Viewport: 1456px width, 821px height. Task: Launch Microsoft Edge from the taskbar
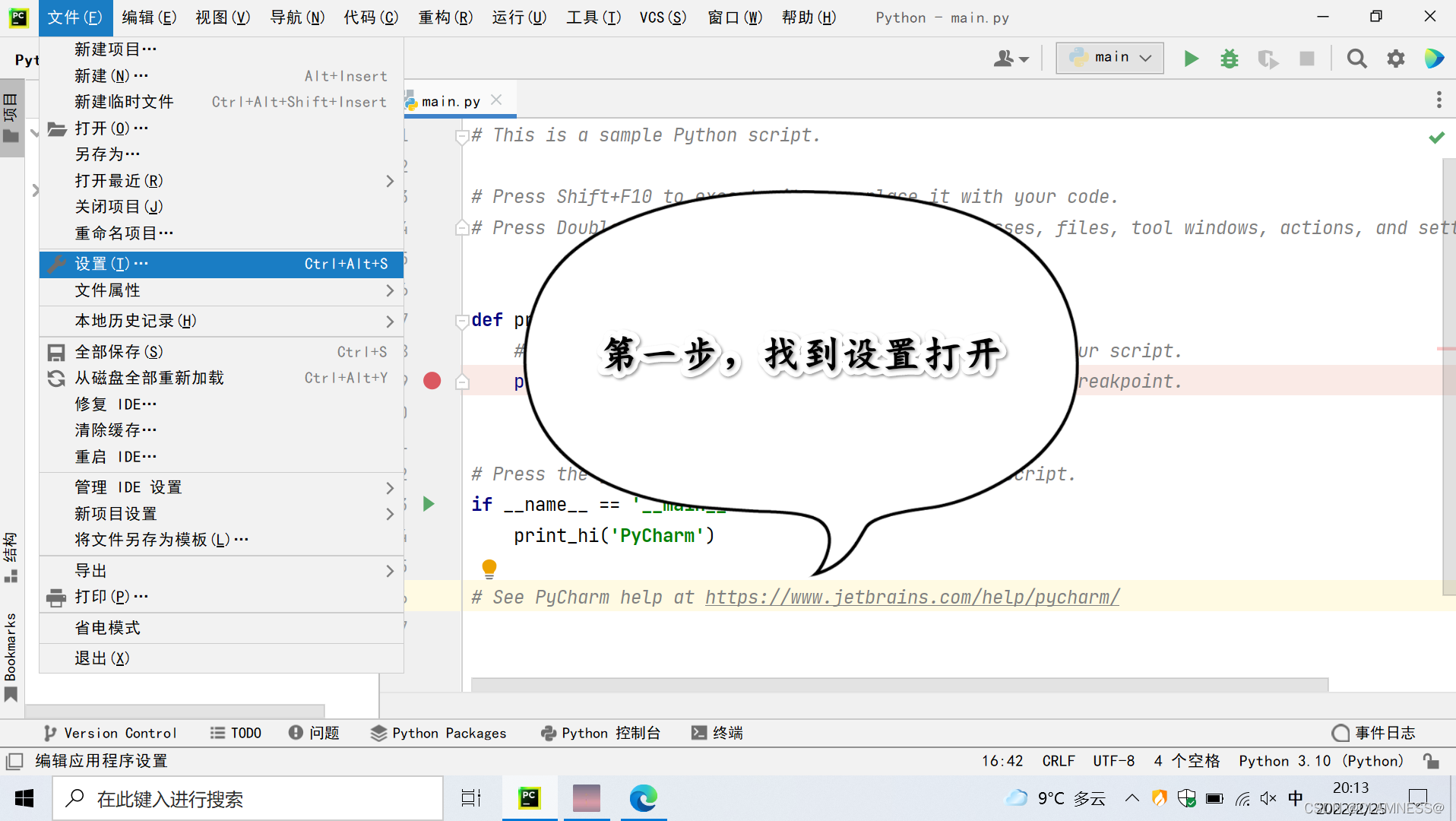pyautogui.click(x=644, y=798)
